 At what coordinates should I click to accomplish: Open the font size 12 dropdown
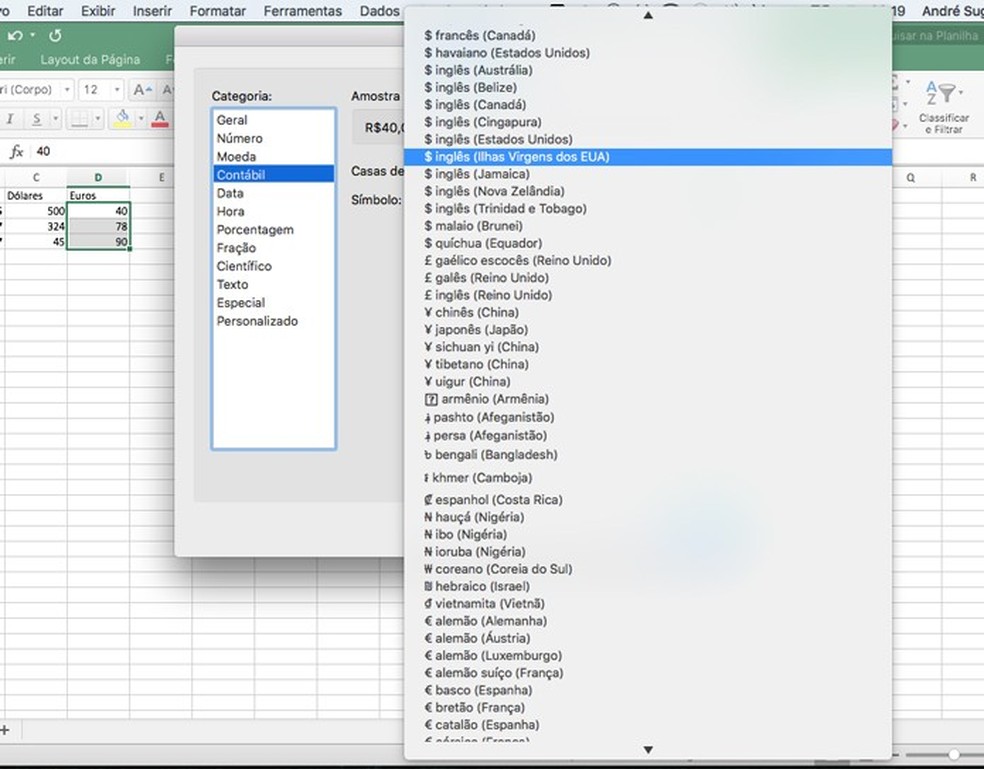pyautogui.click(x=118, y=89)
